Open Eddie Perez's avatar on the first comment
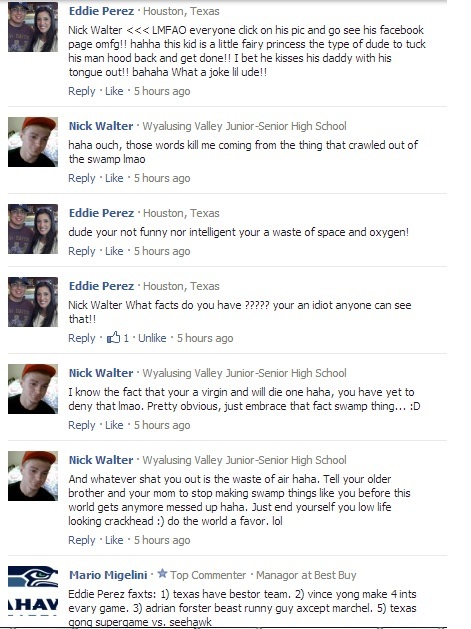 [33, 27]
